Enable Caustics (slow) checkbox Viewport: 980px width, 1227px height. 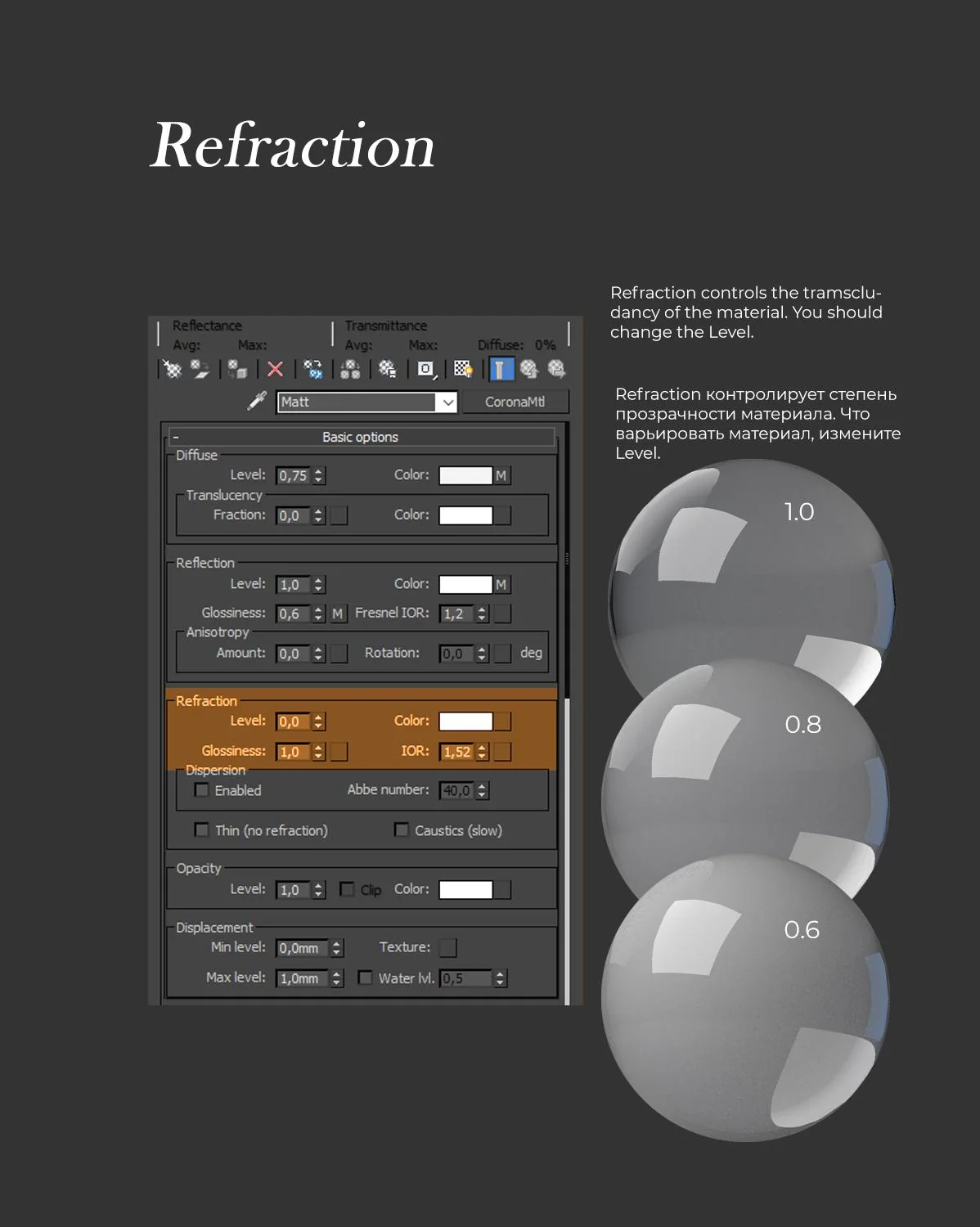402,830
